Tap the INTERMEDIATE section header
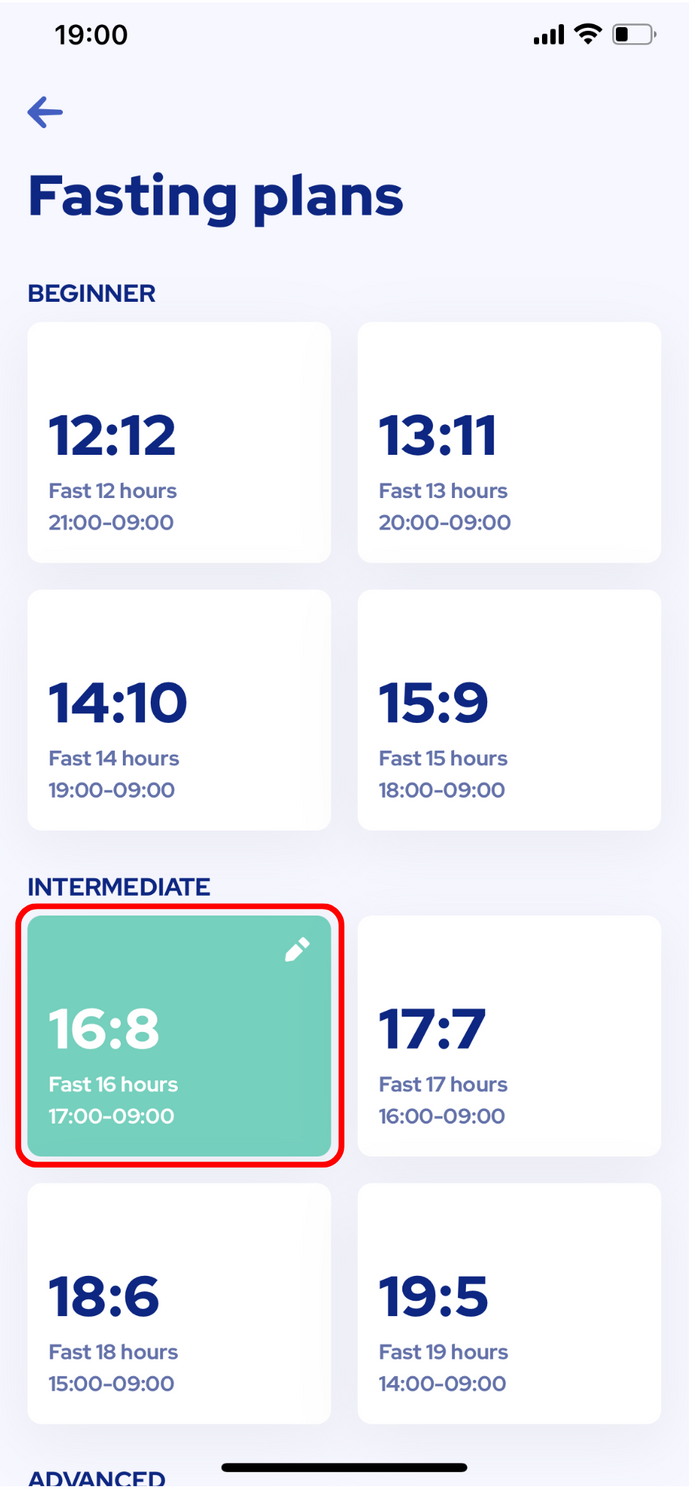 pyautogui.click(x=119, y=887)
